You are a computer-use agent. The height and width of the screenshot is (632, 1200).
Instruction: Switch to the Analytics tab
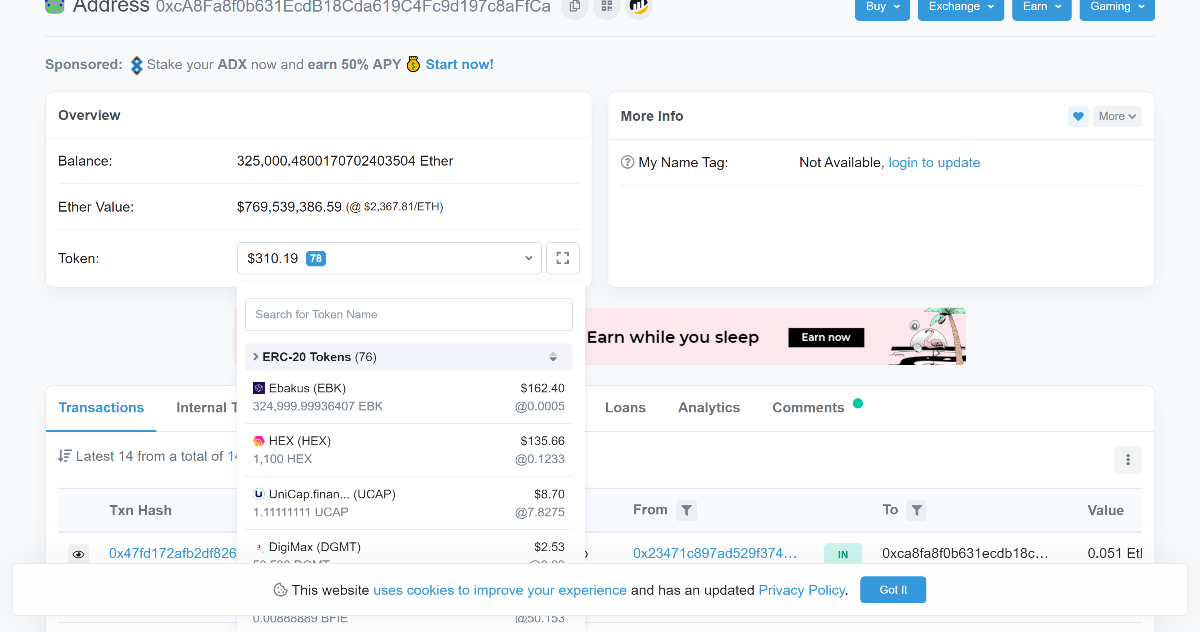tap(709, 408)
